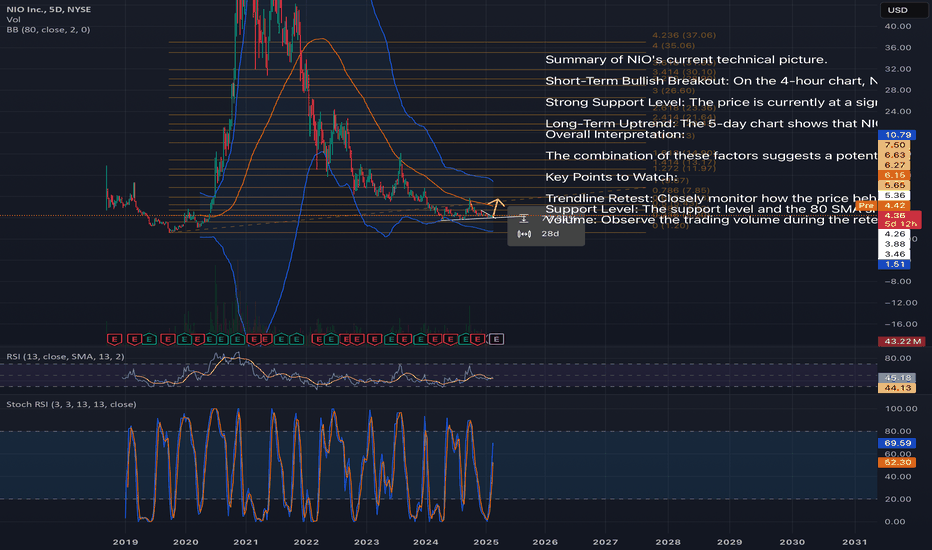Click the date range measure icon beside 28d
This screenshot has width=932, height=550.
click(524, 234)
